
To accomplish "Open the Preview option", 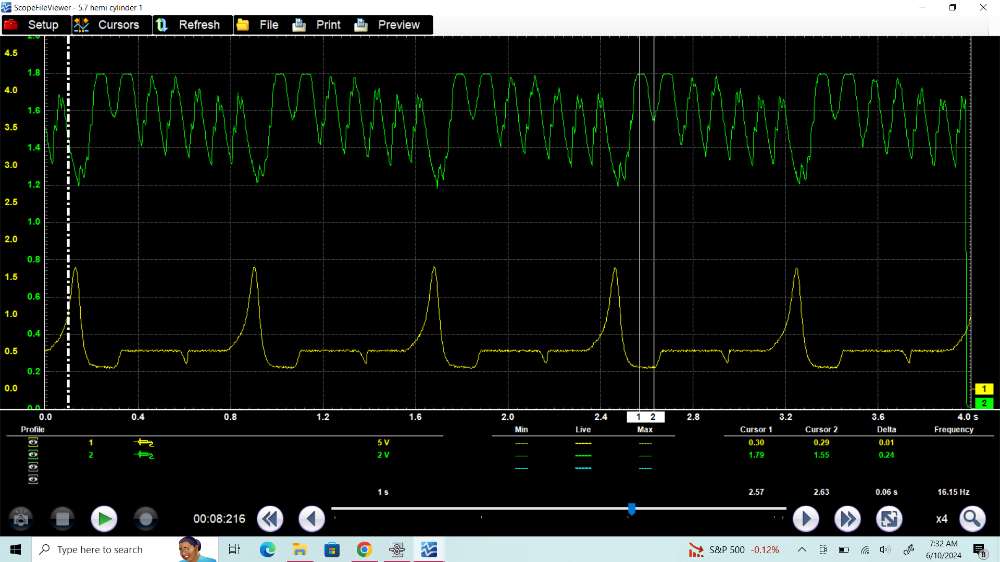I will (388, 24).
